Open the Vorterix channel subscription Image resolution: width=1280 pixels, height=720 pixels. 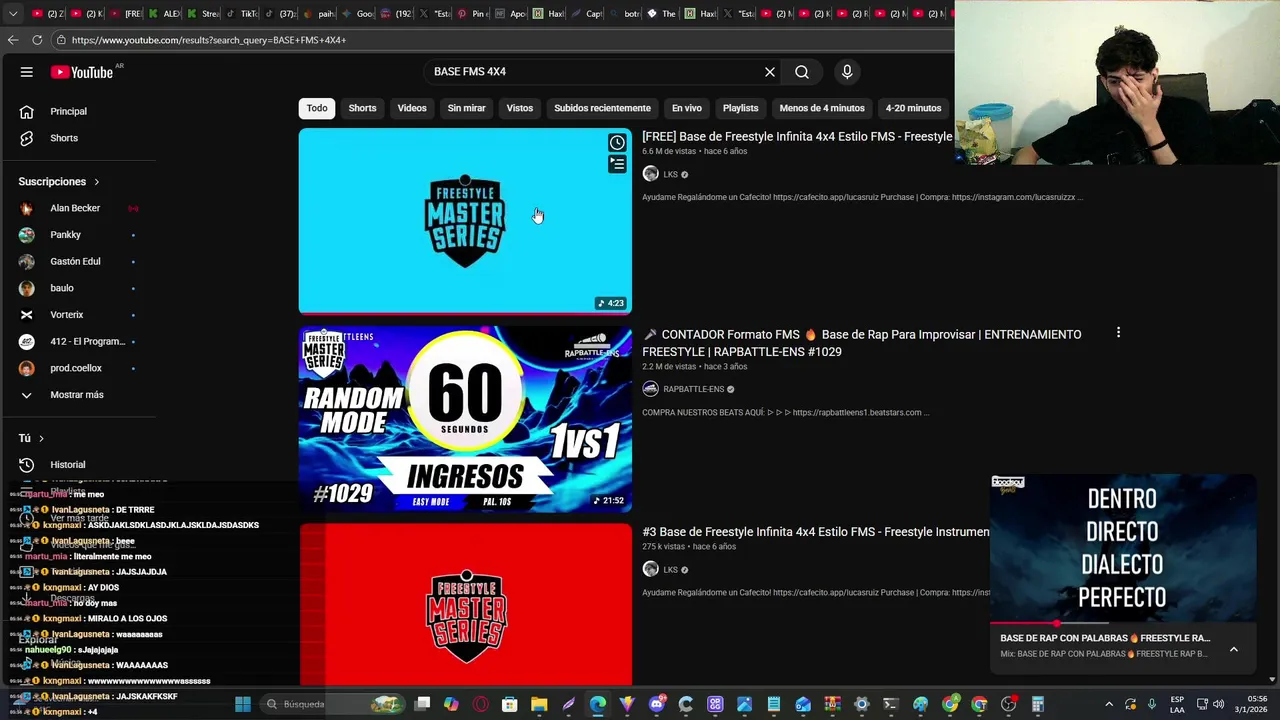pos(80,315)
